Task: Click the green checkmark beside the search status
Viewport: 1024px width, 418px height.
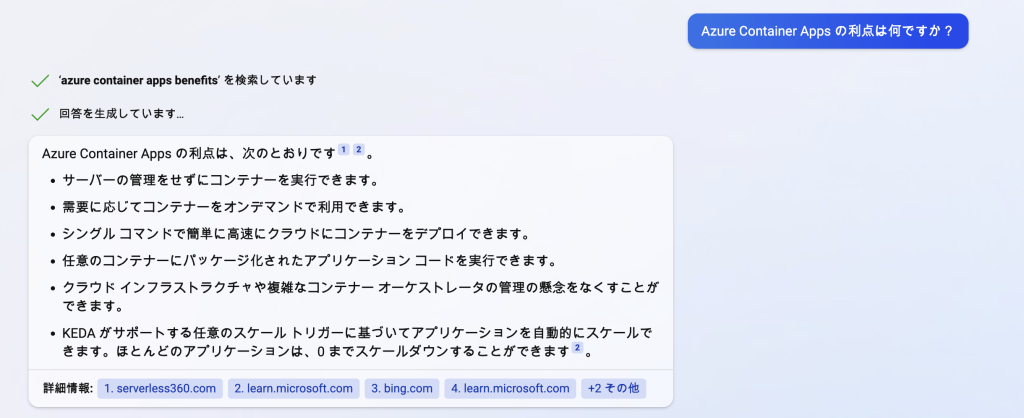Action: 40,81
